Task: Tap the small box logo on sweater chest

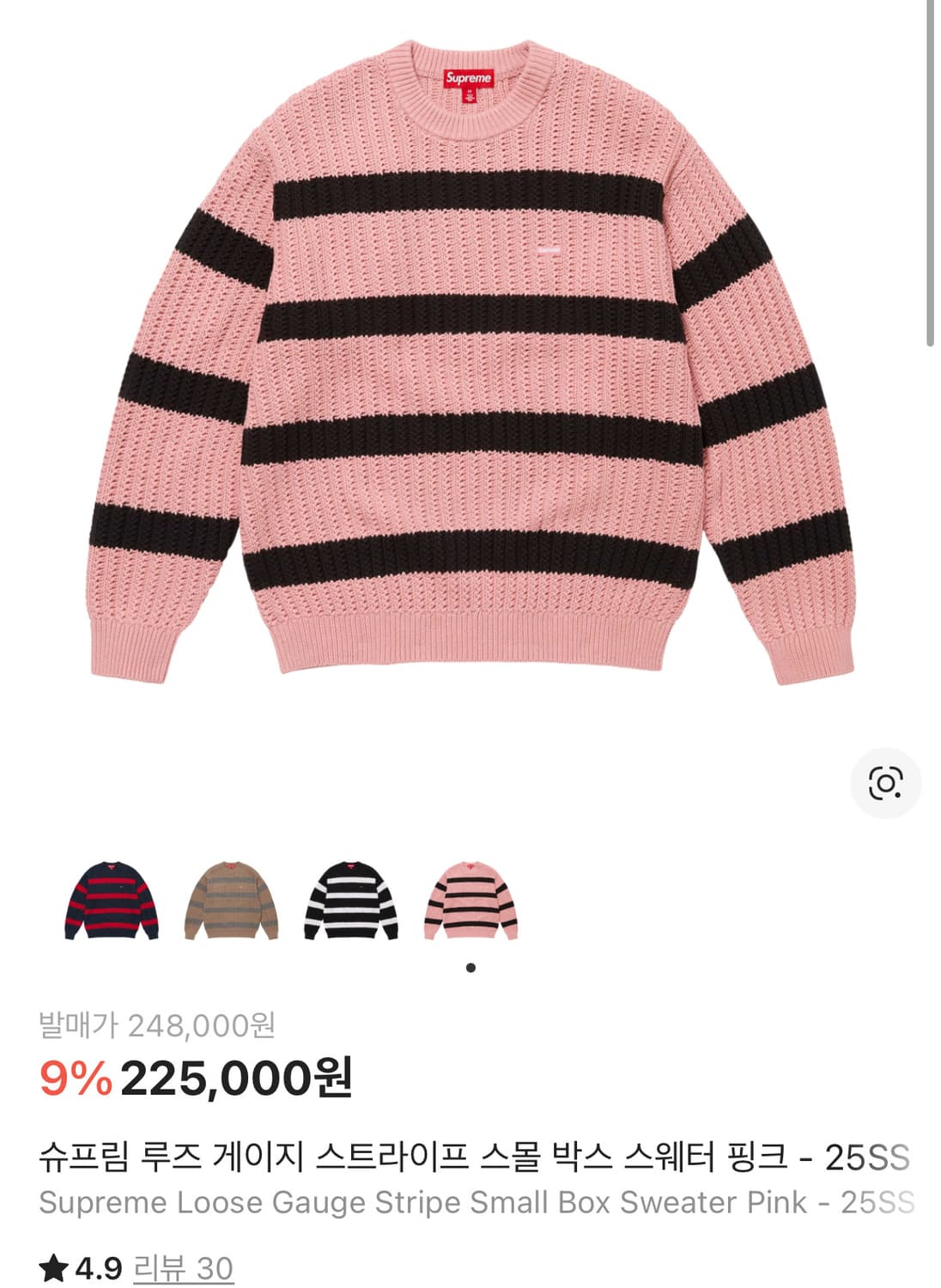Action: [548, 250]
